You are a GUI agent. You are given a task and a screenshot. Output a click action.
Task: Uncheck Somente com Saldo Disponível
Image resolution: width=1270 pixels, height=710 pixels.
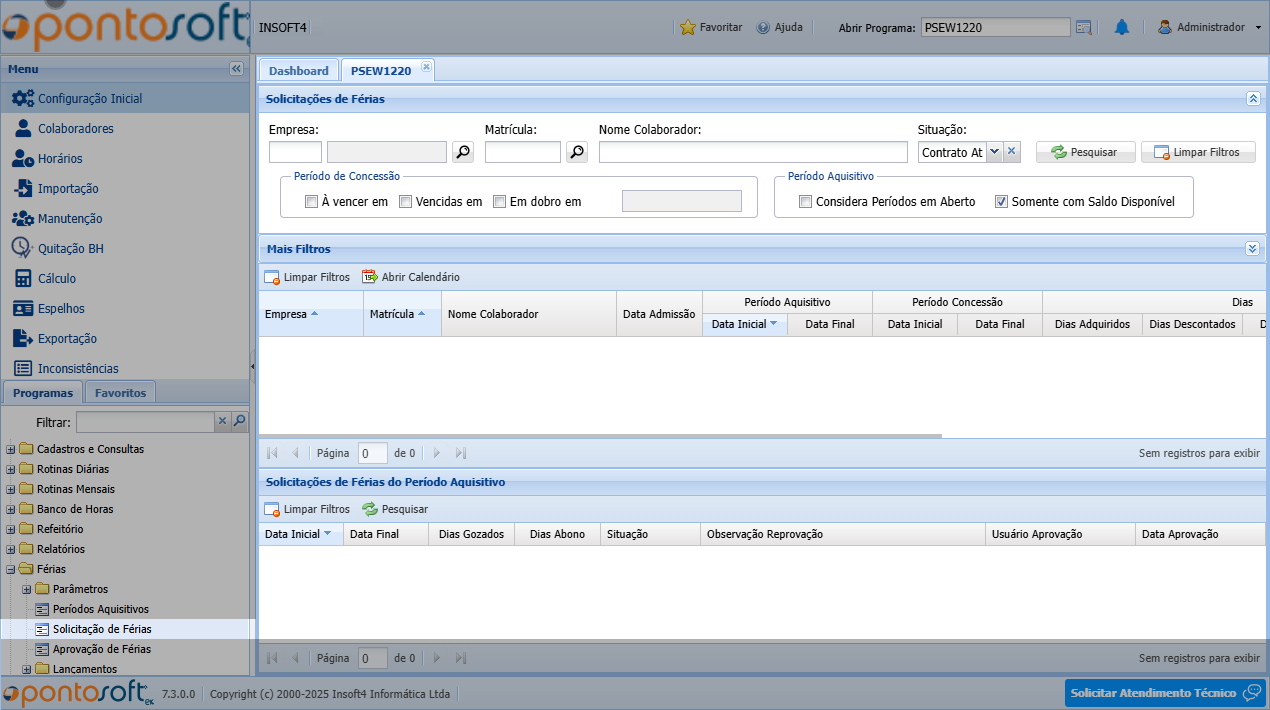(1002, 202)
